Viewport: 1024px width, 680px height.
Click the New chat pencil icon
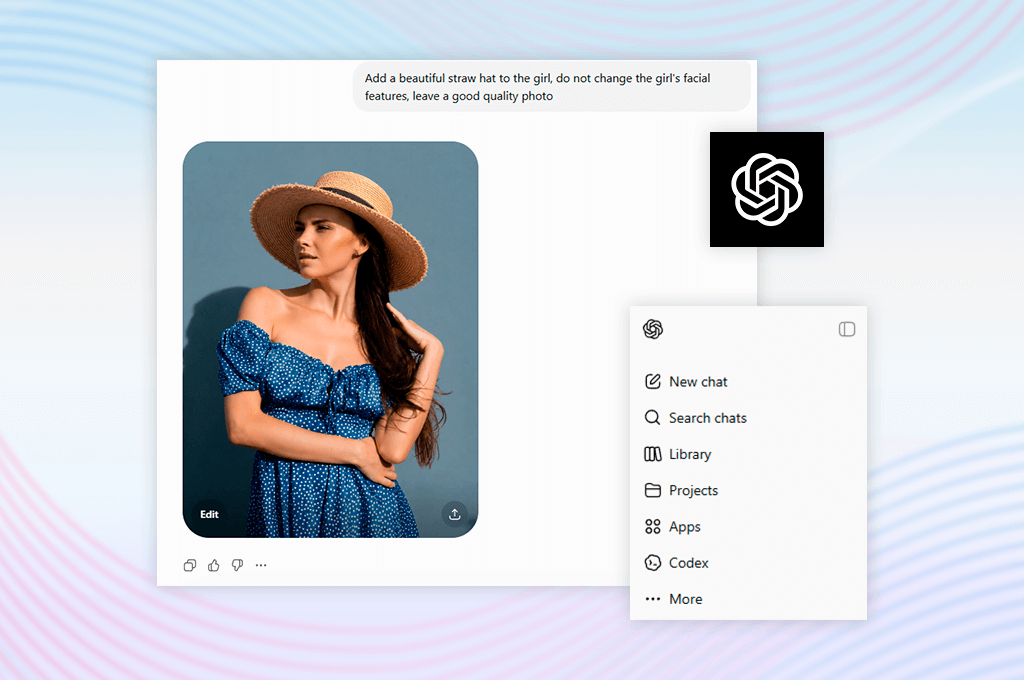point(652,381)
